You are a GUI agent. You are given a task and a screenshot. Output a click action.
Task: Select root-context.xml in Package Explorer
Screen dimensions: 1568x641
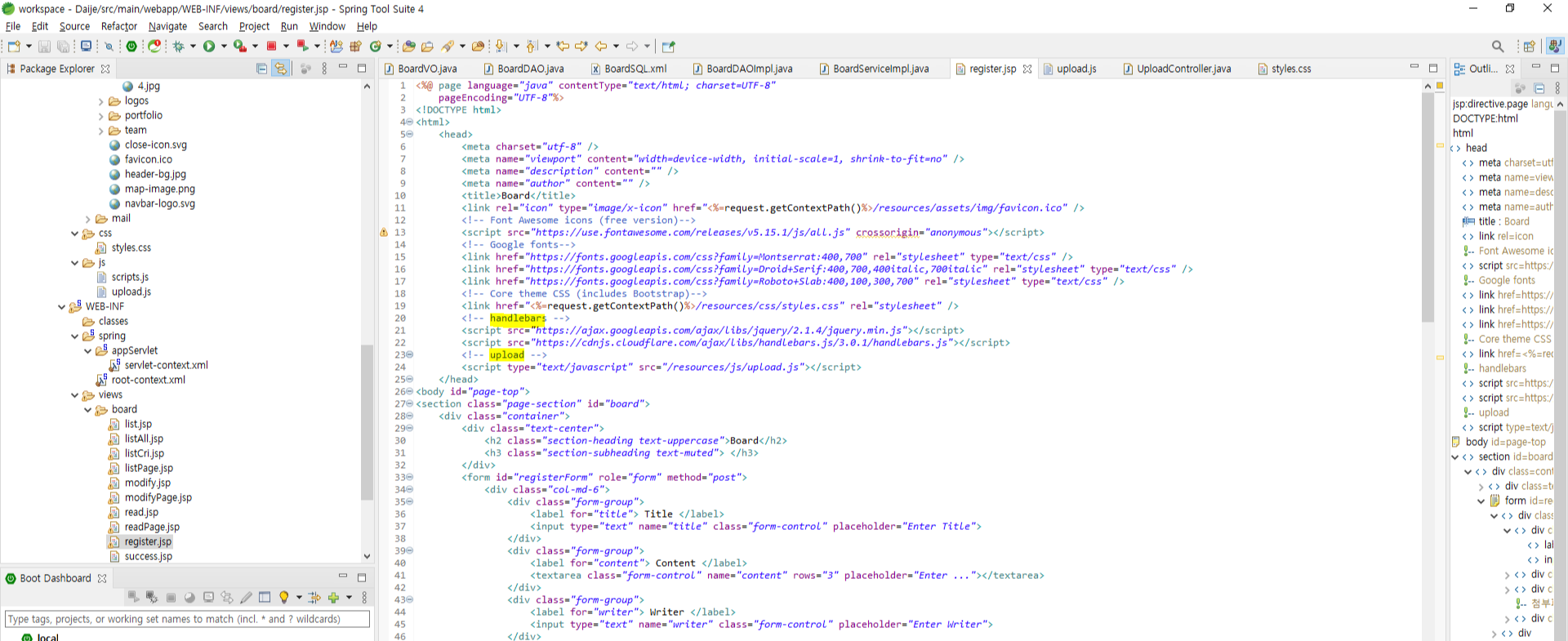point(148,381)
